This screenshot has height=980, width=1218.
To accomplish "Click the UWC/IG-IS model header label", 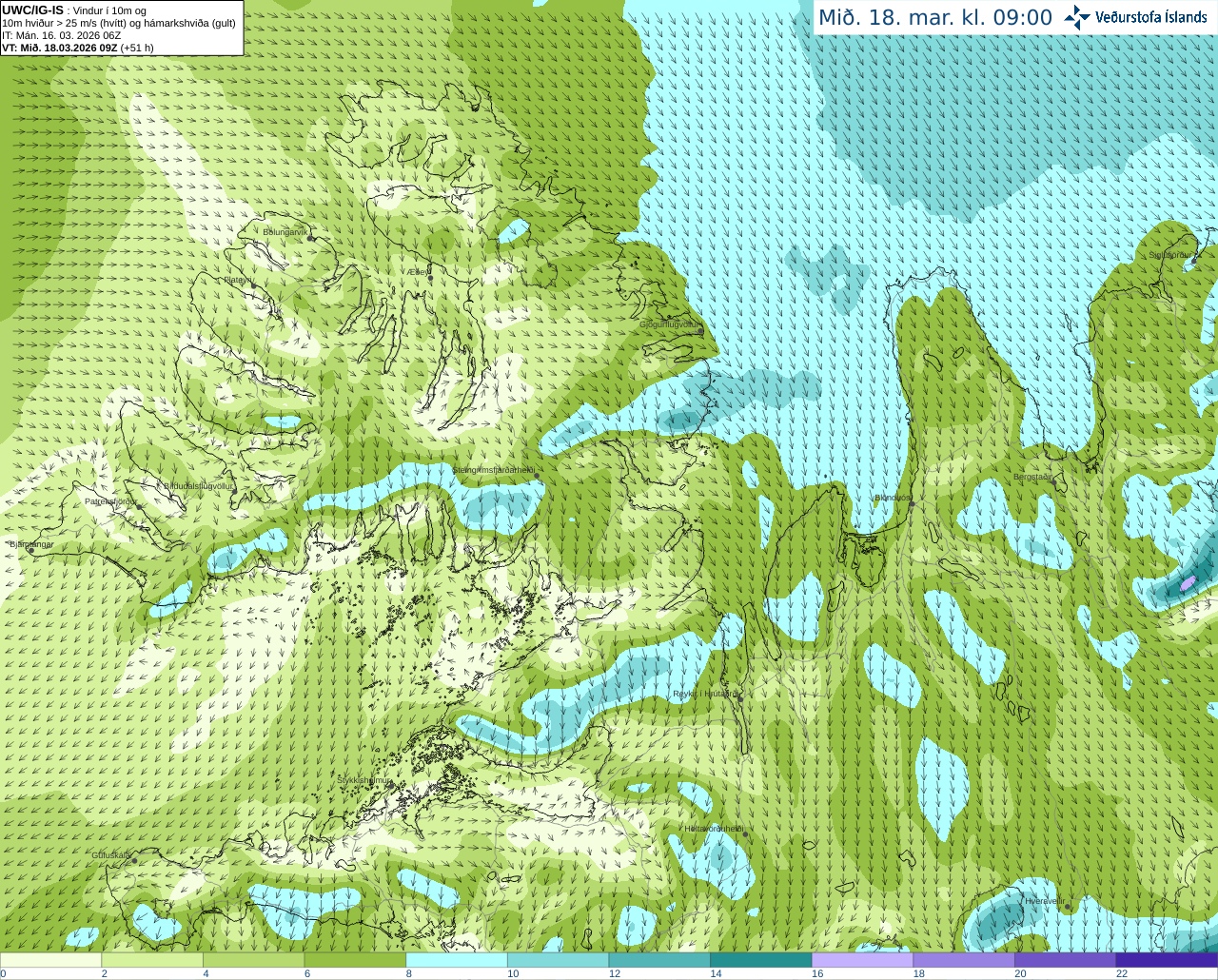I will (32, 10).
